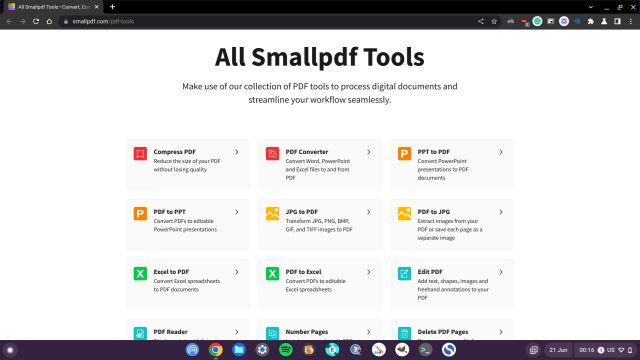This screenshot has height=360, width=640.
Task: Click the PDF to Excel title
Action: tap(303, 272)
